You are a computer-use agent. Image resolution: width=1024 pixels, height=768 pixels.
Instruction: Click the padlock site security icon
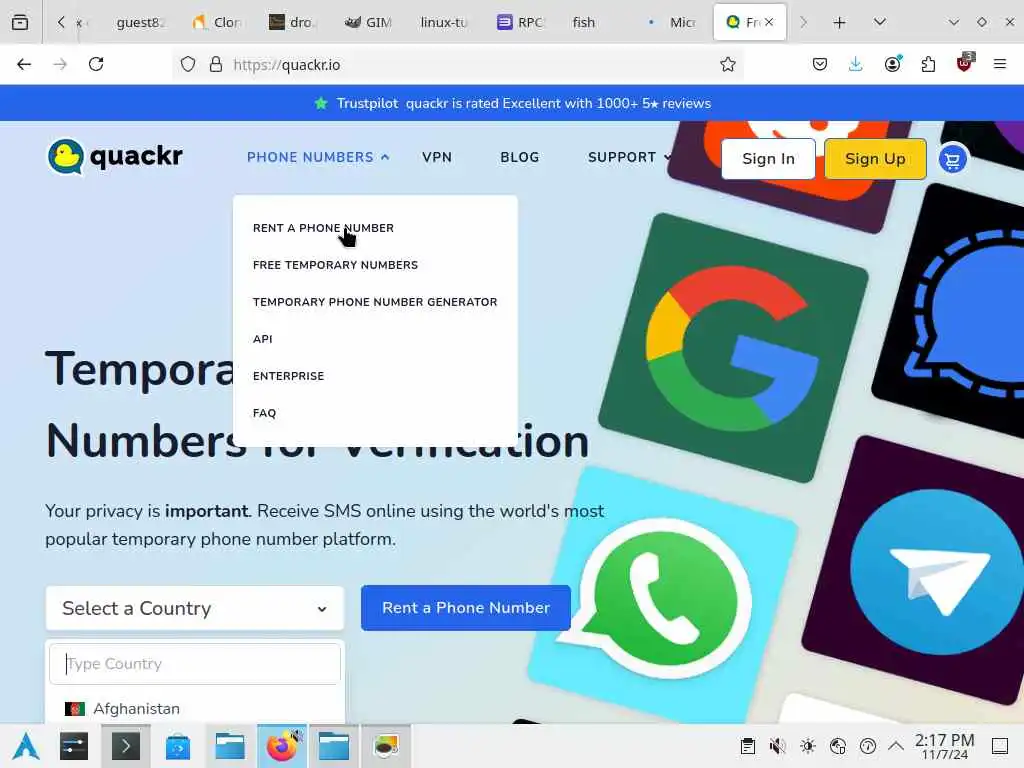tap(216, 65)
